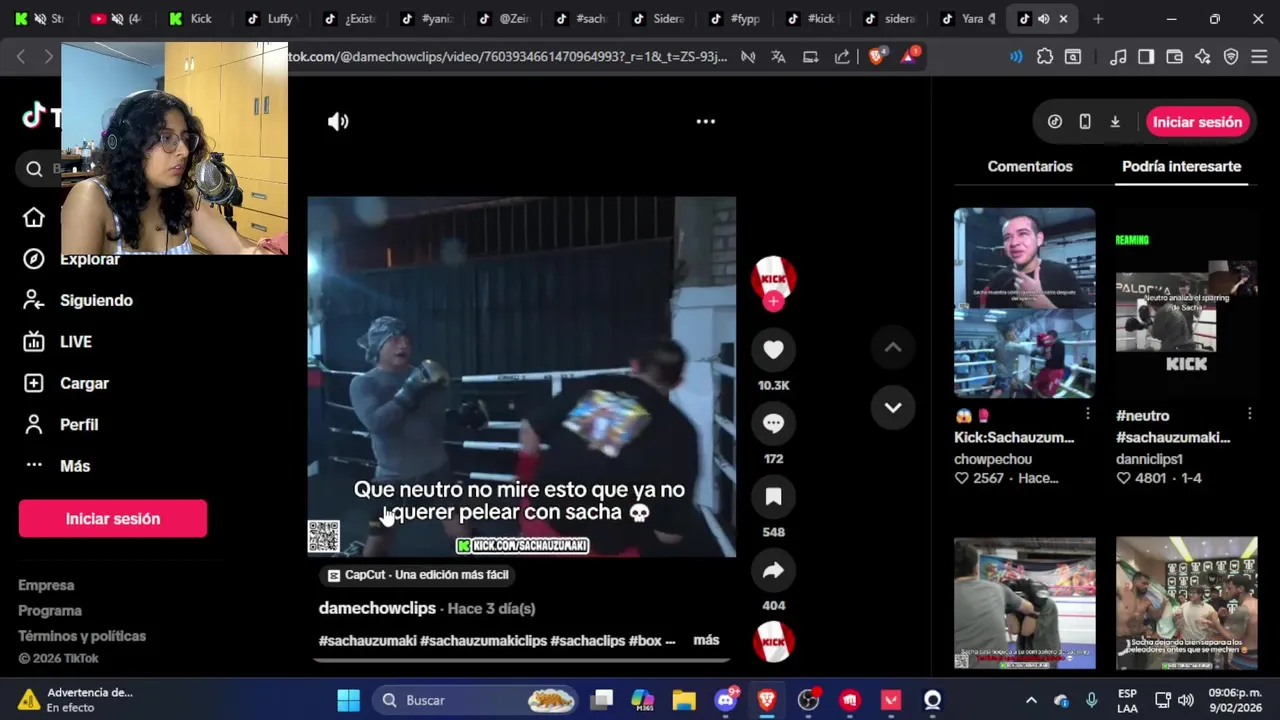Viewport: 1280px width, 720px height.
Task: Follow damechowclips with red plus badge
Action: [x=773, y=301]
